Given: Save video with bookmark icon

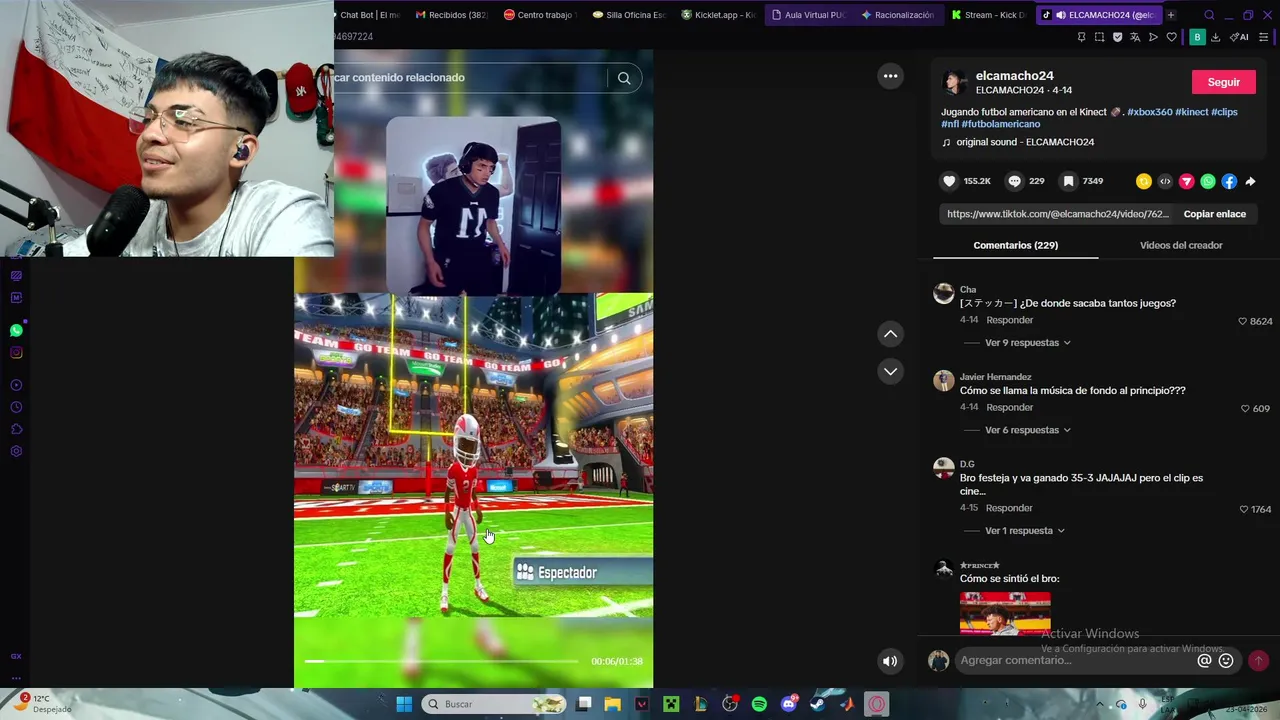Looking at the screenshot, I should pyautogui.click(x=1068, y=181).
